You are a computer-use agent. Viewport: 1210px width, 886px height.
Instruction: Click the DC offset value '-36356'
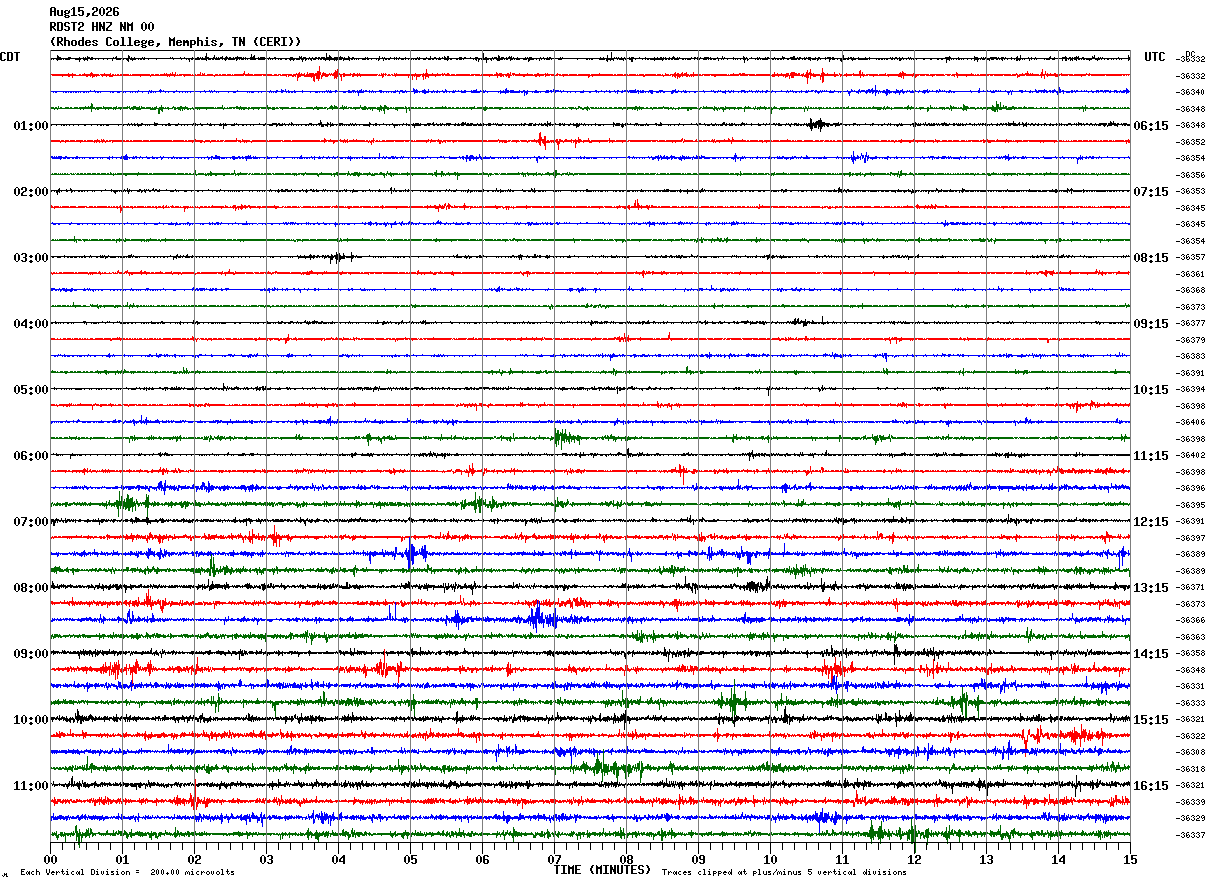coord(1191,175)
